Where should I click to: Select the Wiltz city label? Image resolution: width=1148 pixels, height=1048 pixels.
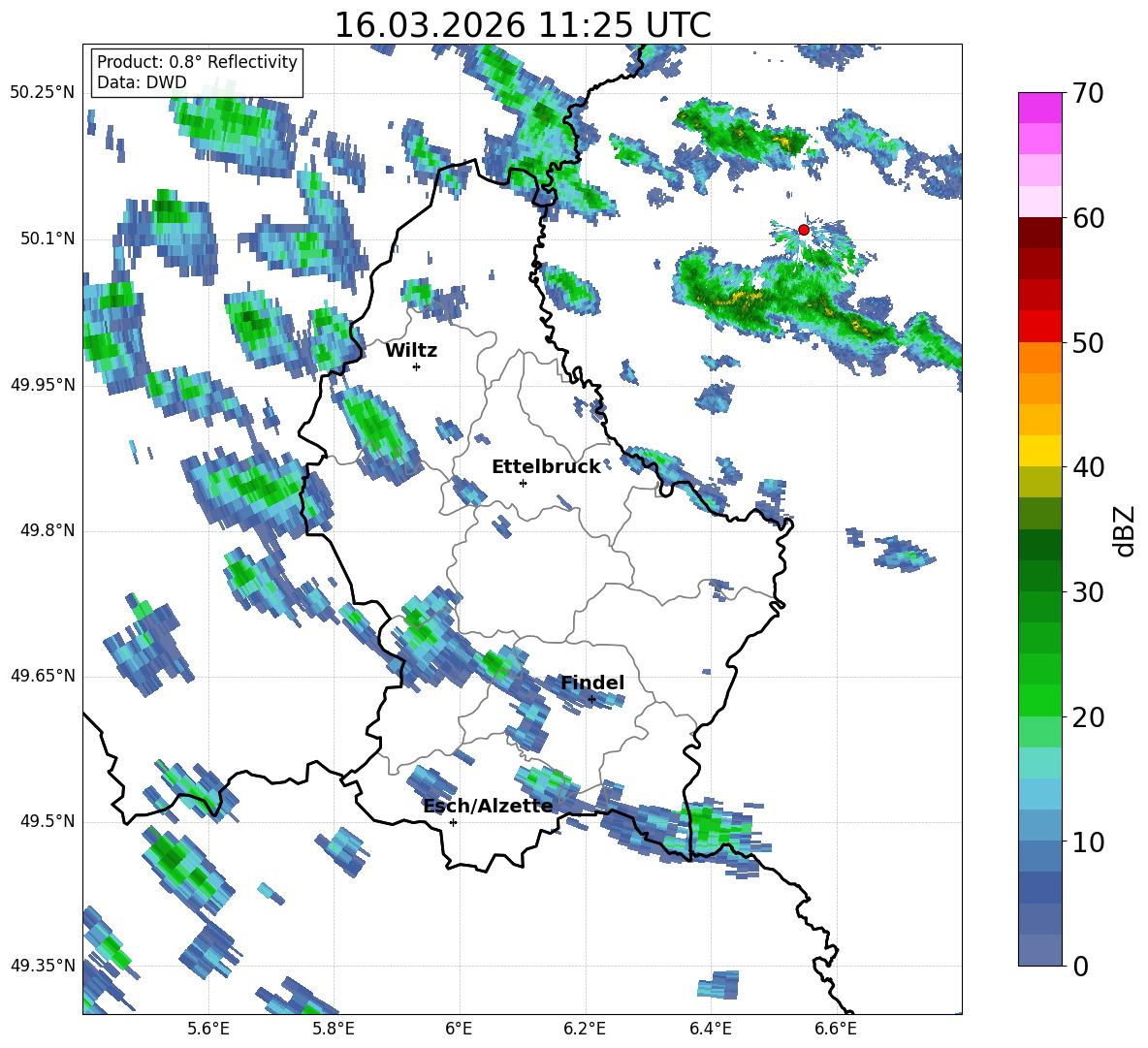tap(411, 351)
